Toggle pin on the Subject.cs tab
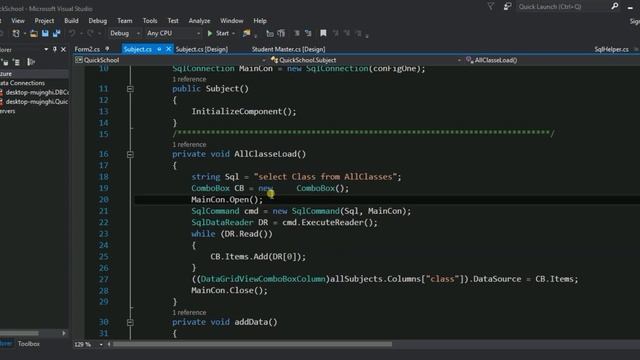Image resolution: width=640 pixels, height=360 pixels. click(x=159, y=49)
